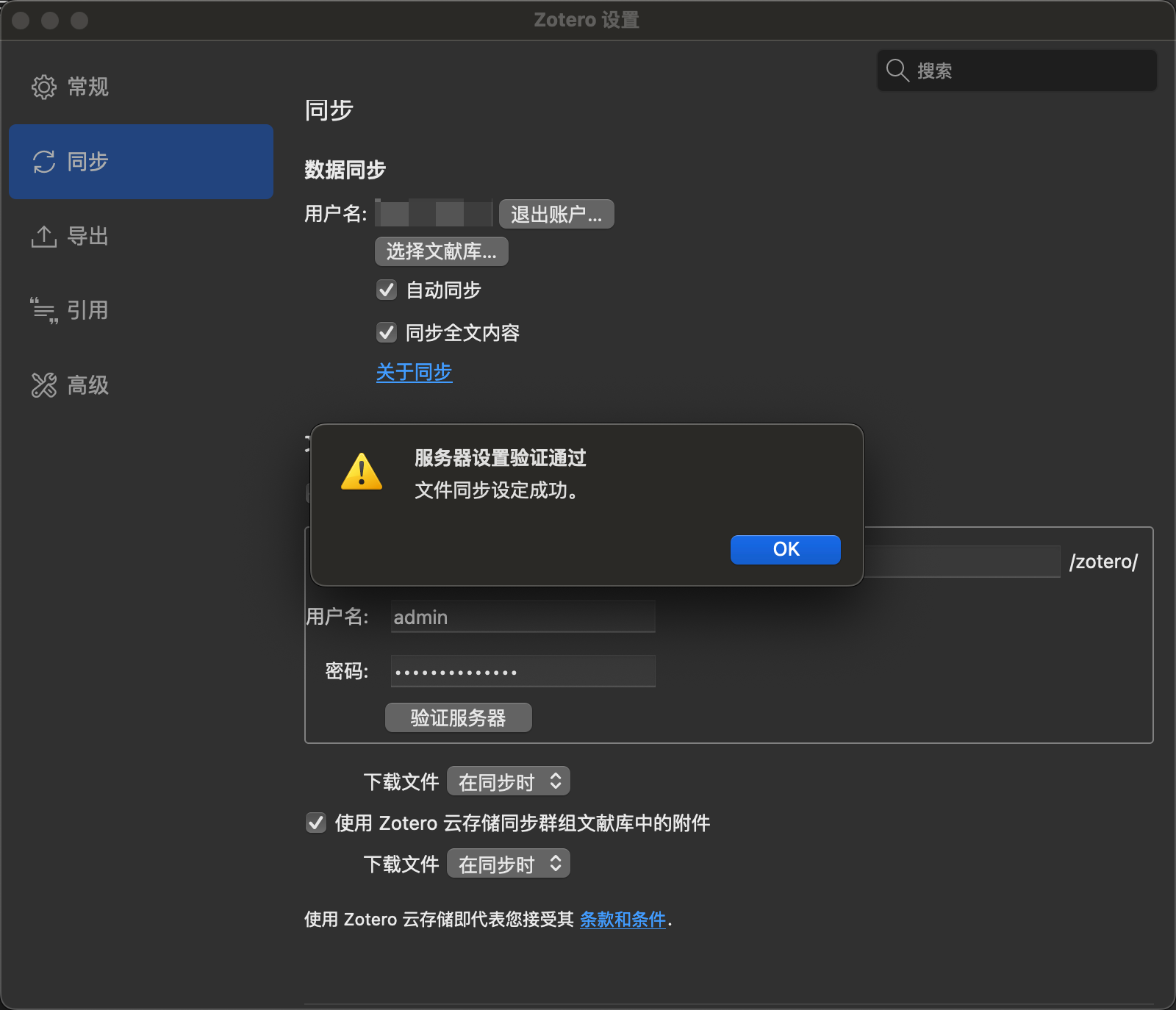
Task: Toggle the 自动同步 checkbox
Action: tap(387, 290)
